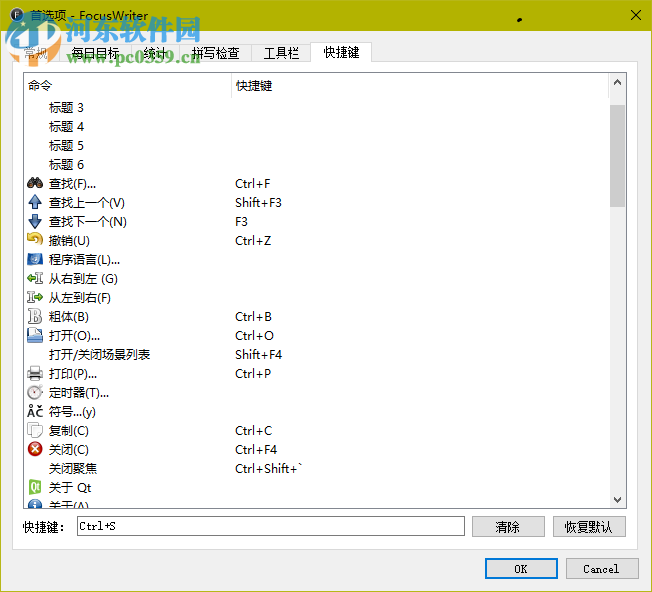This screenshot has height=592, width=652.
Task: Select the 关闭(C) command text
Action: (69, 449)
